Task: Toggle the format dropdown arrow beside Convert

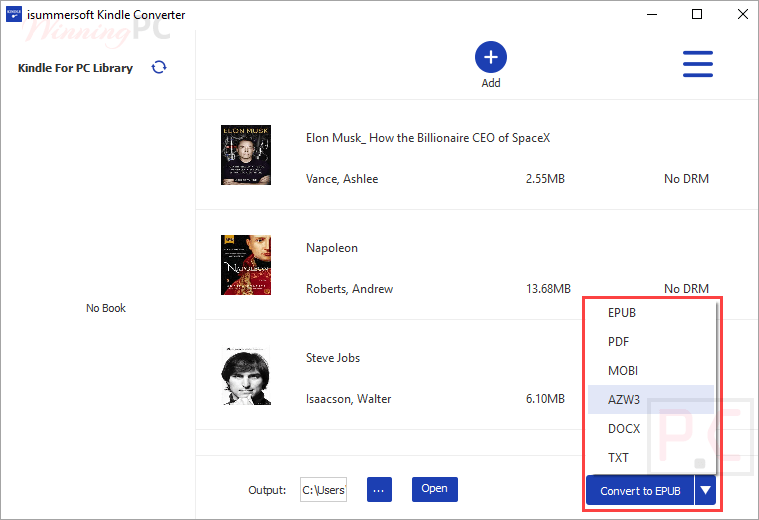Action: pos(705,490)
